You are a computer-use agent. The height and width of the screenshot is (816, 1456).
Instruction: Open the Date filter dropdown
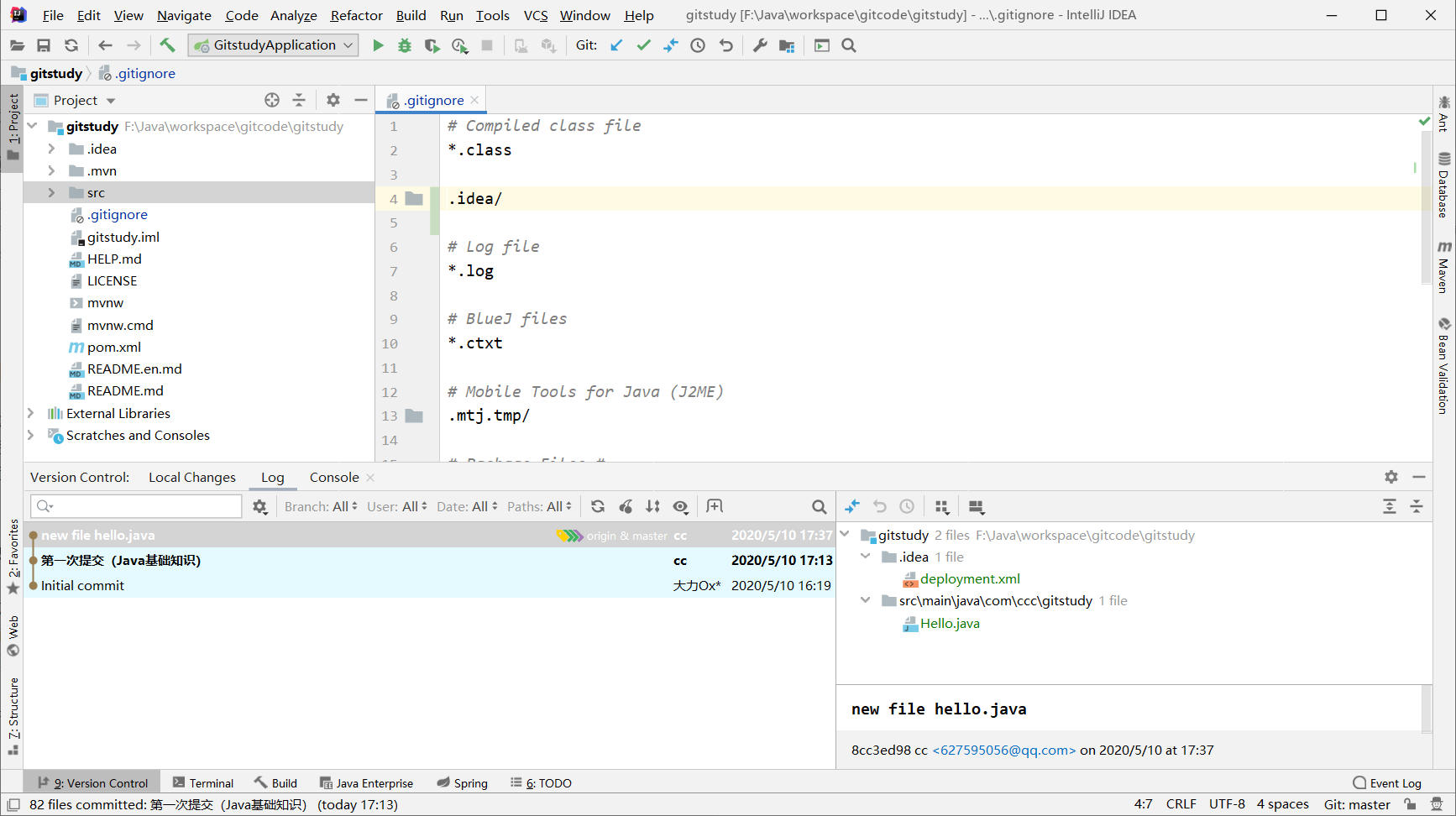coord(467,506)
